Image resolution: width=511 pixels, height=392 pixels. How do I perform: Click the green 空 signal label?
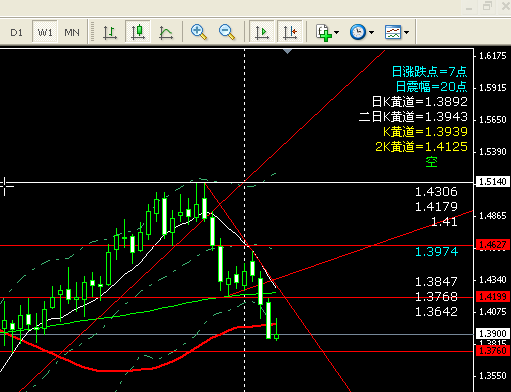click(x=431, y=162)
